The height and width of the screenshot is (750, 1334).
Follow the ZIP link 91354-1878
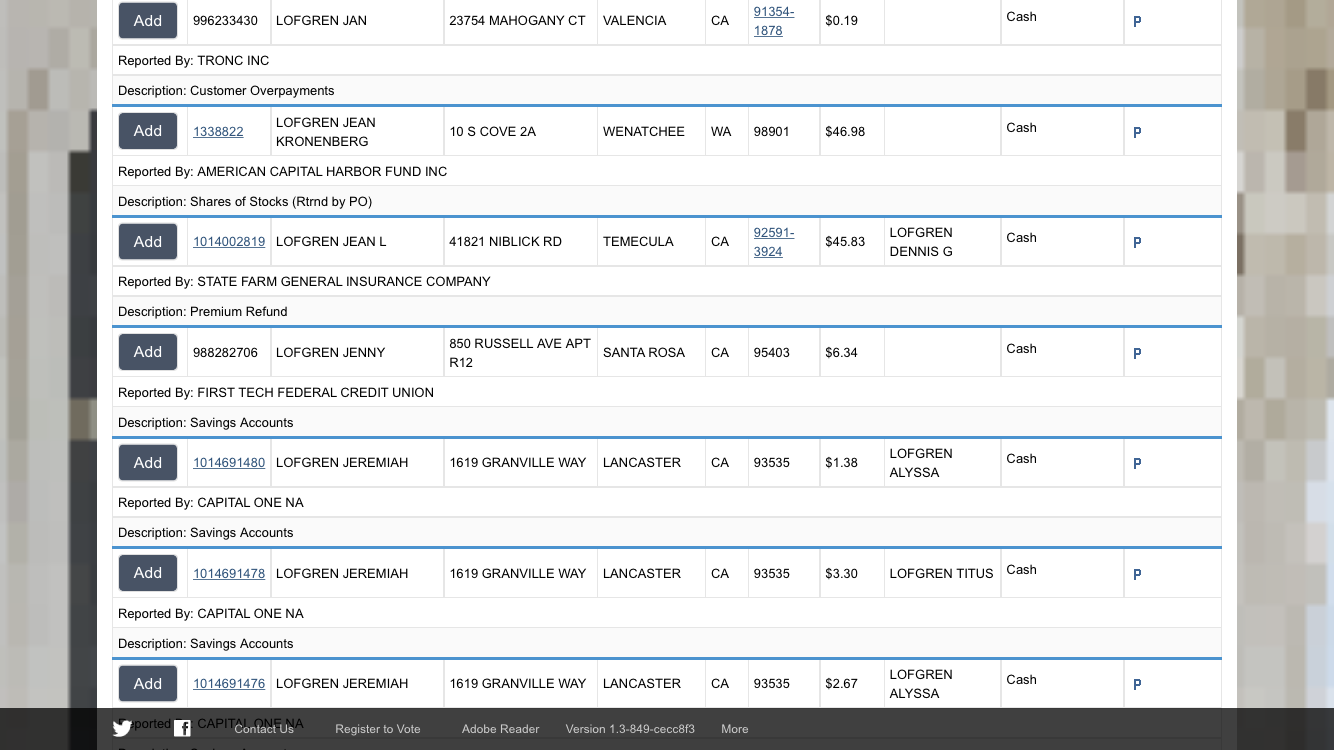[x=774, y=21]
